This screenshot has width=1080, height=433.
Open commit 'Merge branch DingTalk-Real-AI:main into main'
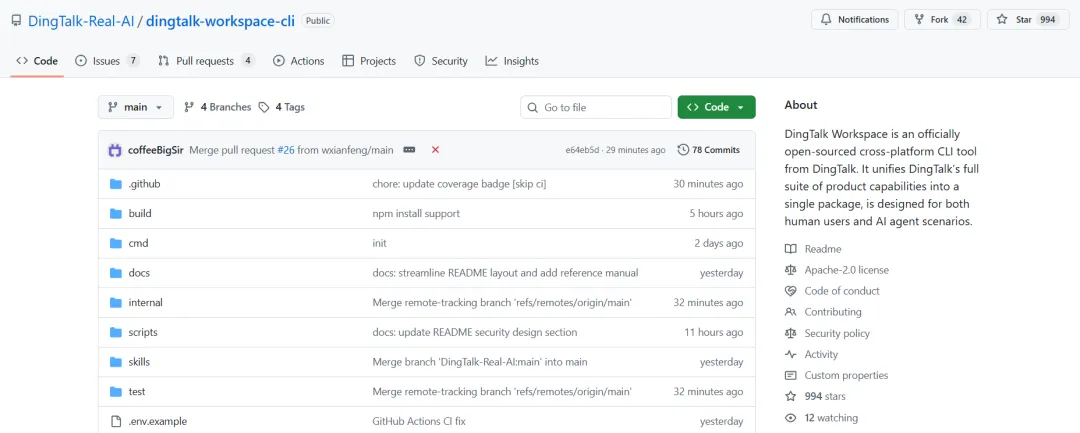click(480, 361)
